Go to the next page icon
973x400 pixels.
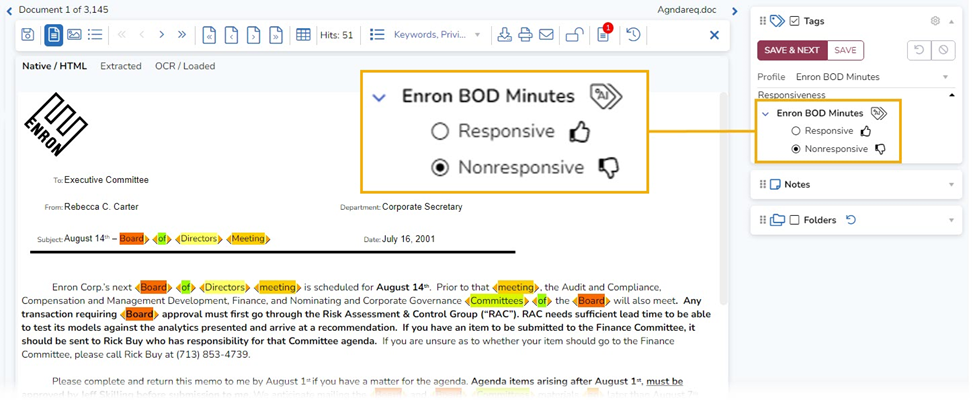pyautogui.click(x=253, y=35)
